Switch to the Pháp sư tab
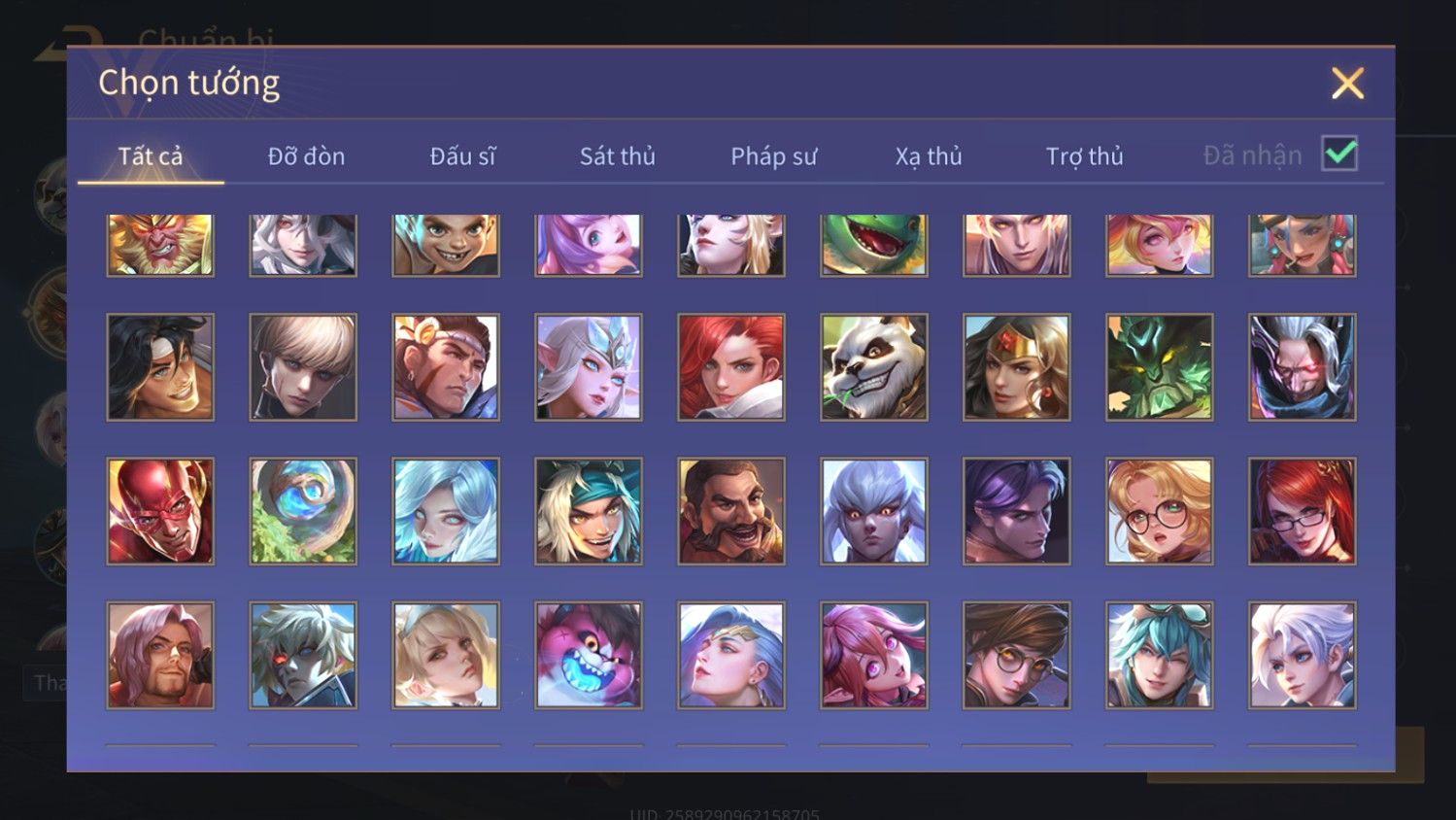The image size is (1456, 820). 774,156
